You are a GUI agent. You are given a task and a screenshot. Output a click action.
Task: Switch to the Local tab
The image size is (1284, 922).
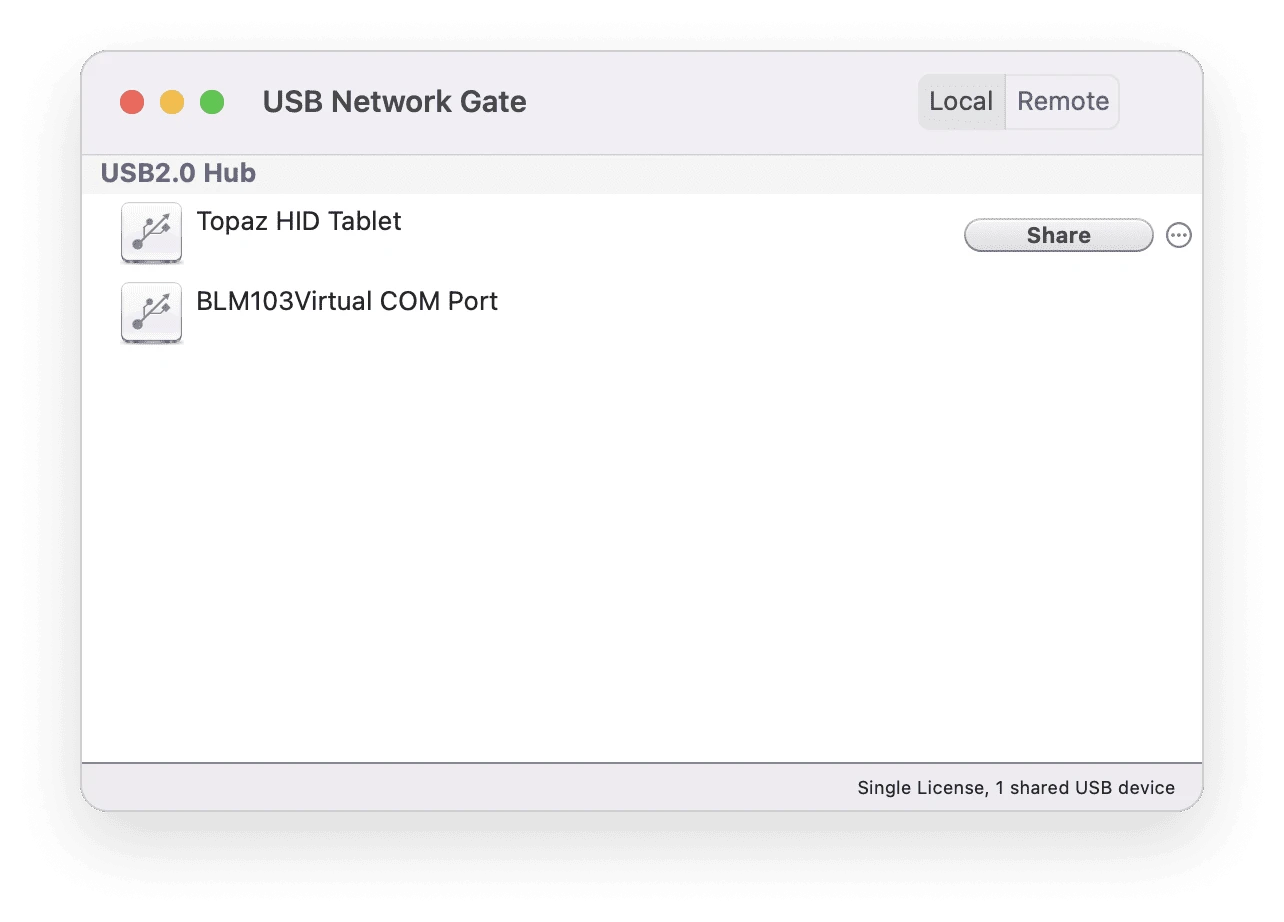[960, 101]
